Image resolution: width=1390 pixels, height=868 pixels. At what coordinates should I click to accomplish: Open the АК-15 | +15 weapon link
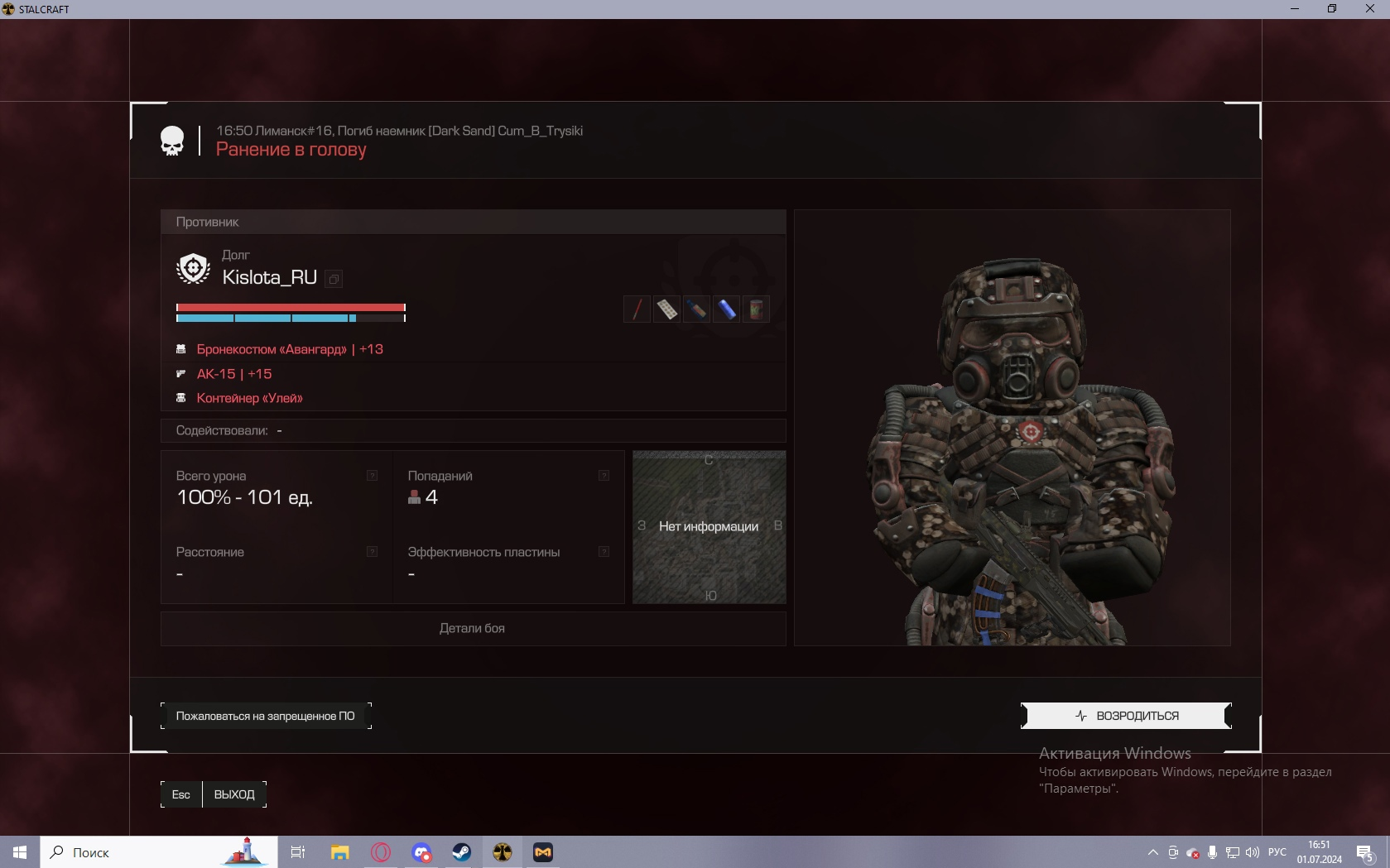coord(234,374)
